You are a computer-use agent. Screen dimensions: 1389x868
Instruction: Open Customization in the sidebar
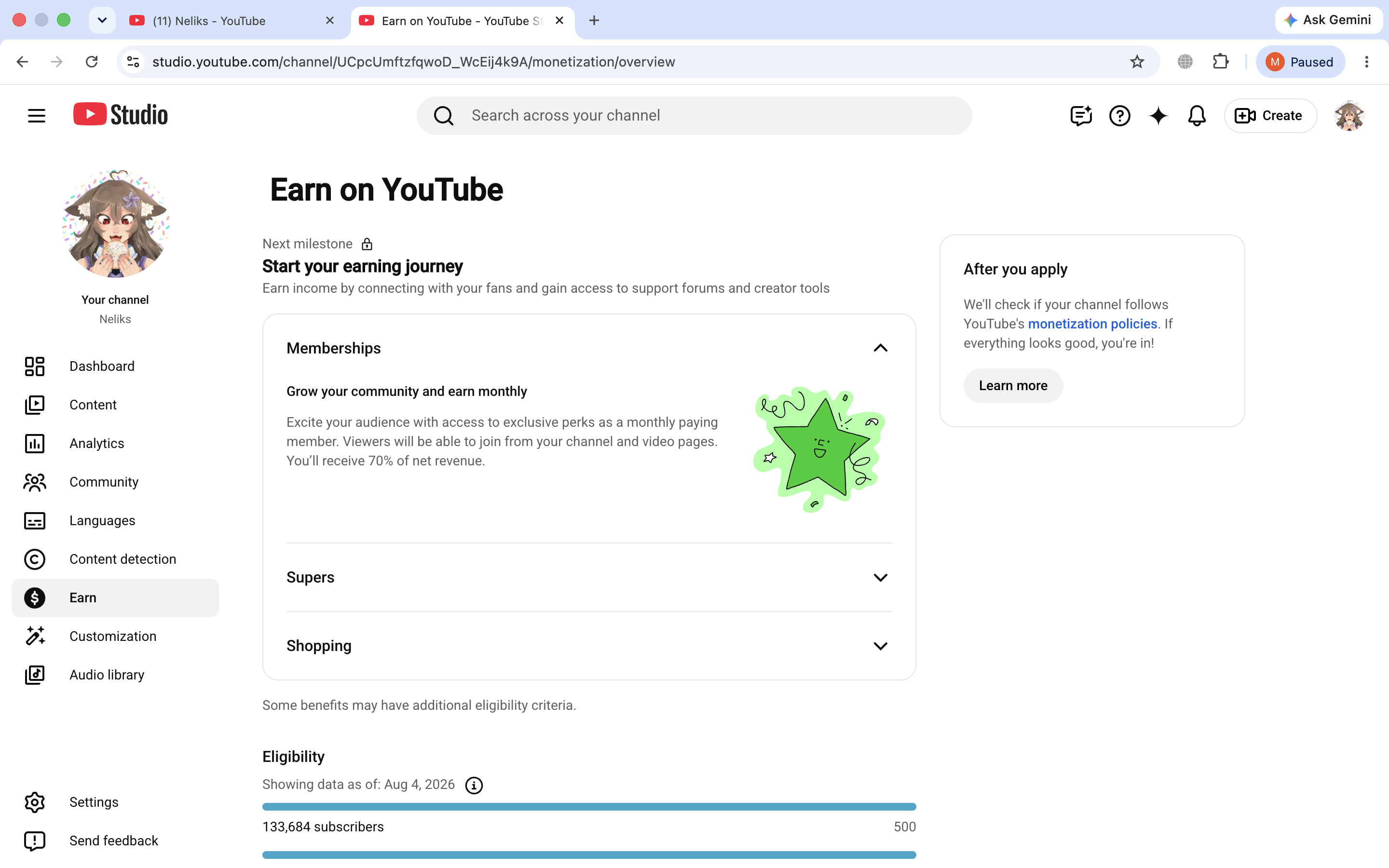tap(115, 636)
